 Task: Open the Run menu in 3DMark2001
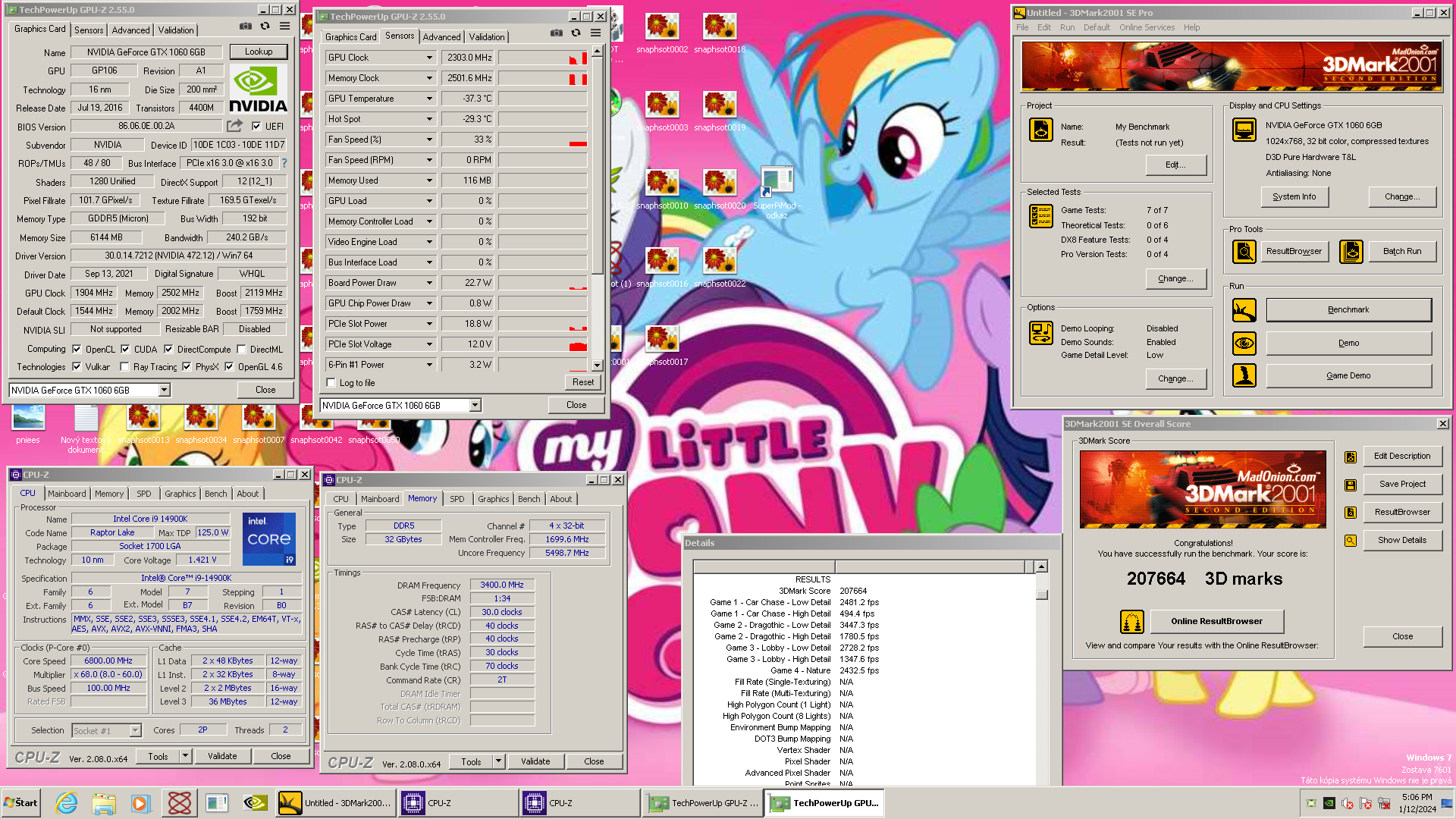pyautogui.click(x=1067, y=27)
